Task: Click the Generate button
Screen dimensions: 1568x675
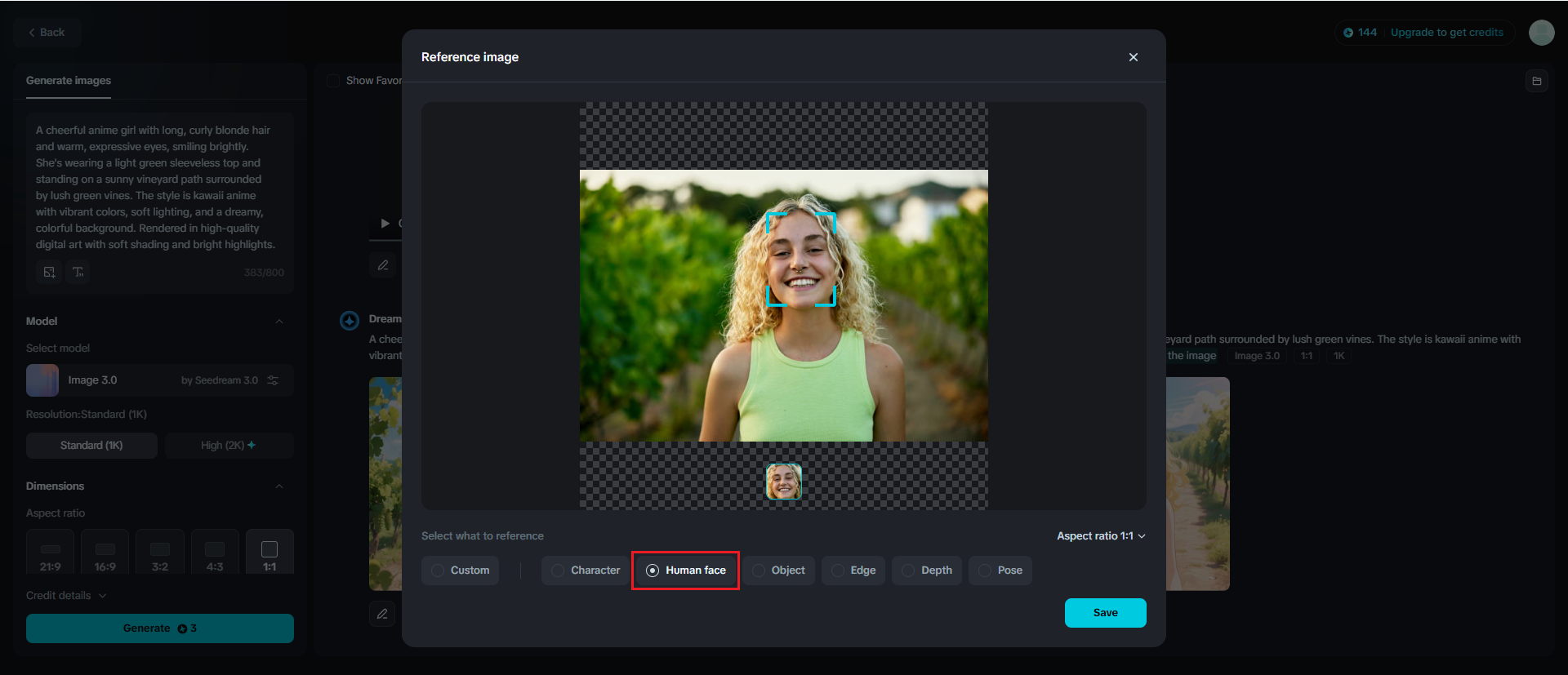Action: pyautogui.click(x=160, y=628)
